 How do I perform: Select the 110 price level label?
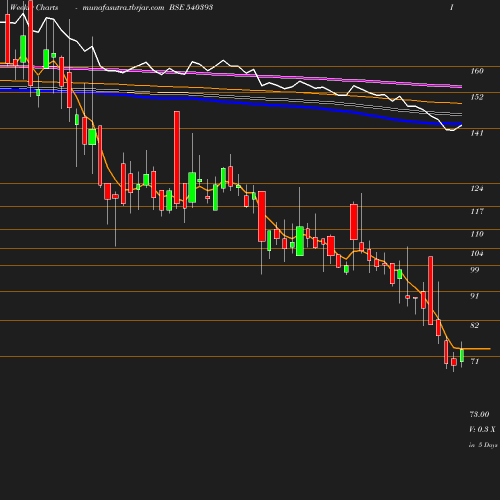tap(477, 234)
